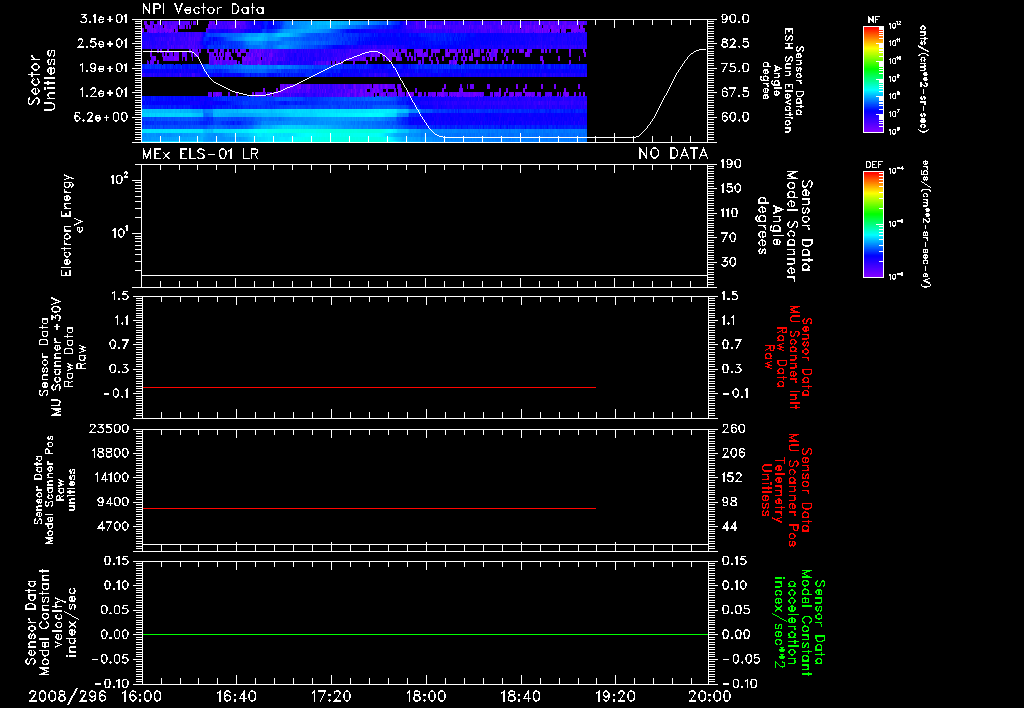Click the NF "cnts/(cm**2-sr-sec)" units label
Image resolution: width=1024 pixels, height=708 pixels.
click(x=923, y=78)
